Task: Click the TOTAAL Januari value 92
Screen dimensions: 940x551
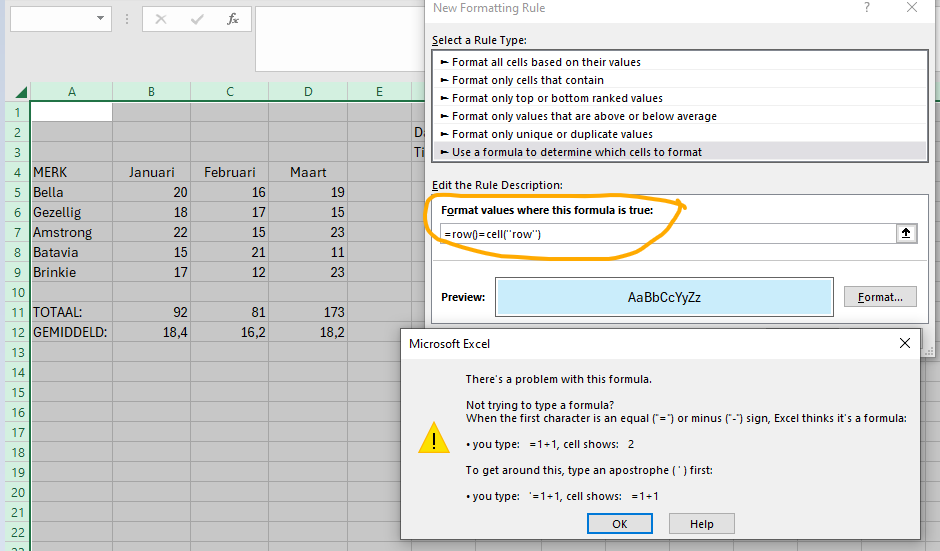Action: click(151, 312)
